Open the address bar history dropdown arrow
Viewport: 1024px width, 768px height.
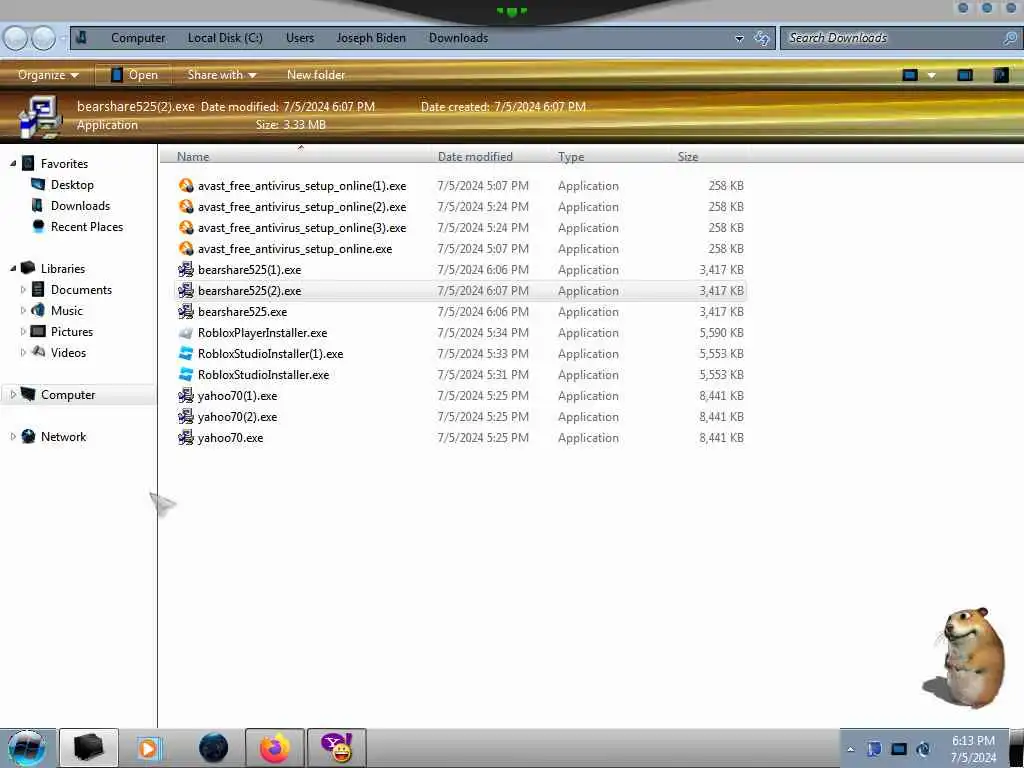739,39
